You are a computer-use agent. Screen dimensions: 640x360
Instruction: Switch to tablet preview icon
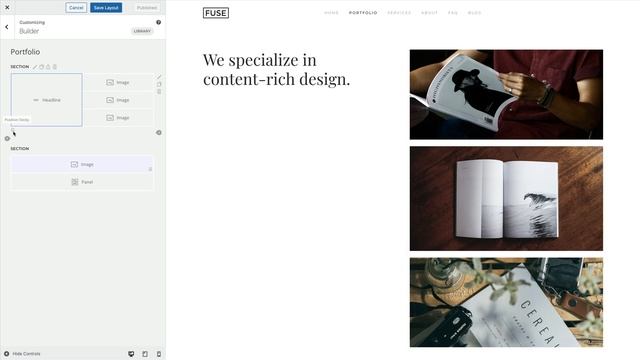click(x=145, y=354)
